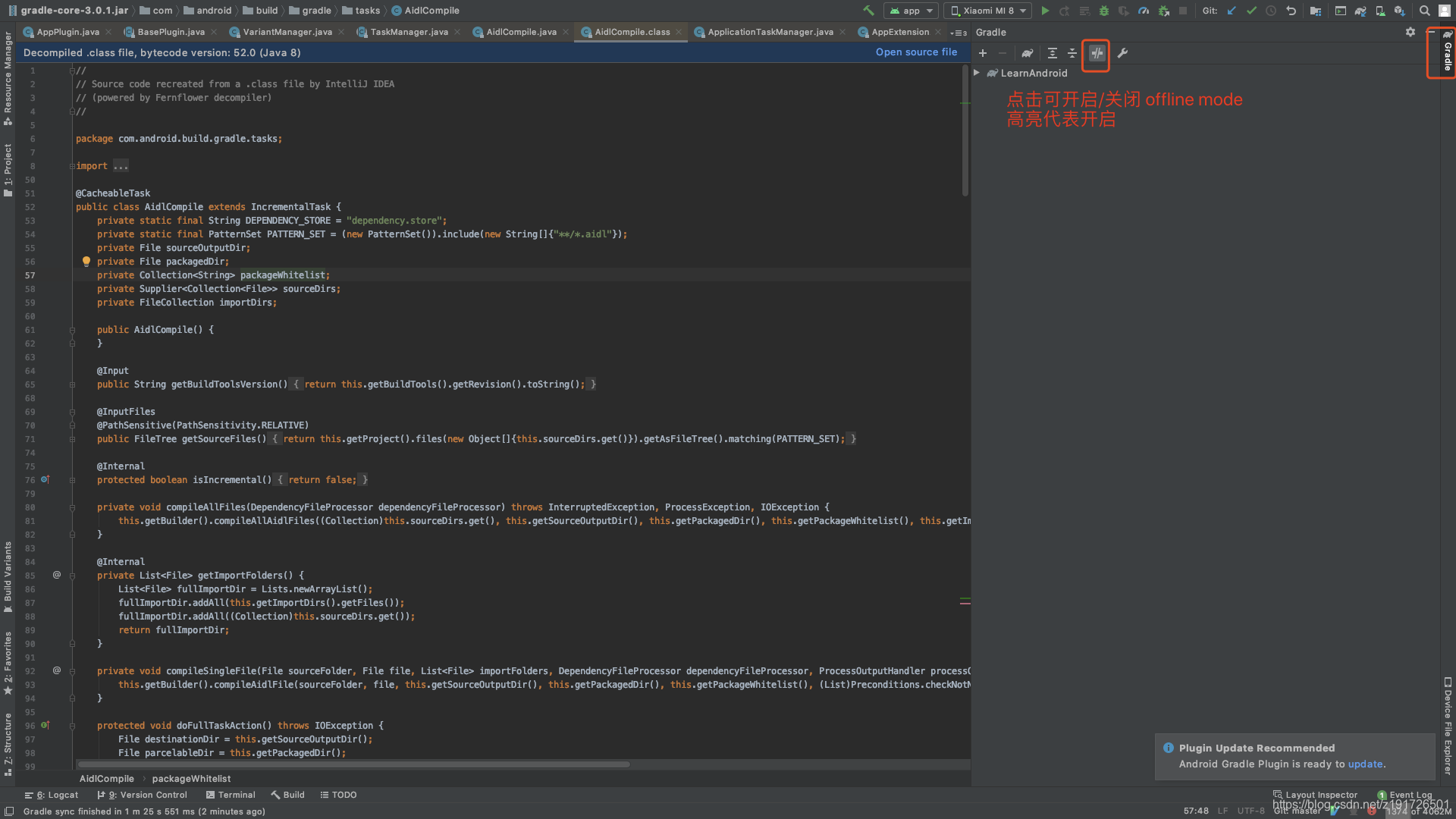Viewport: 1456px width, 819px height.
Task: Open the app run configuration dropdown
Action: pos(911,11)
